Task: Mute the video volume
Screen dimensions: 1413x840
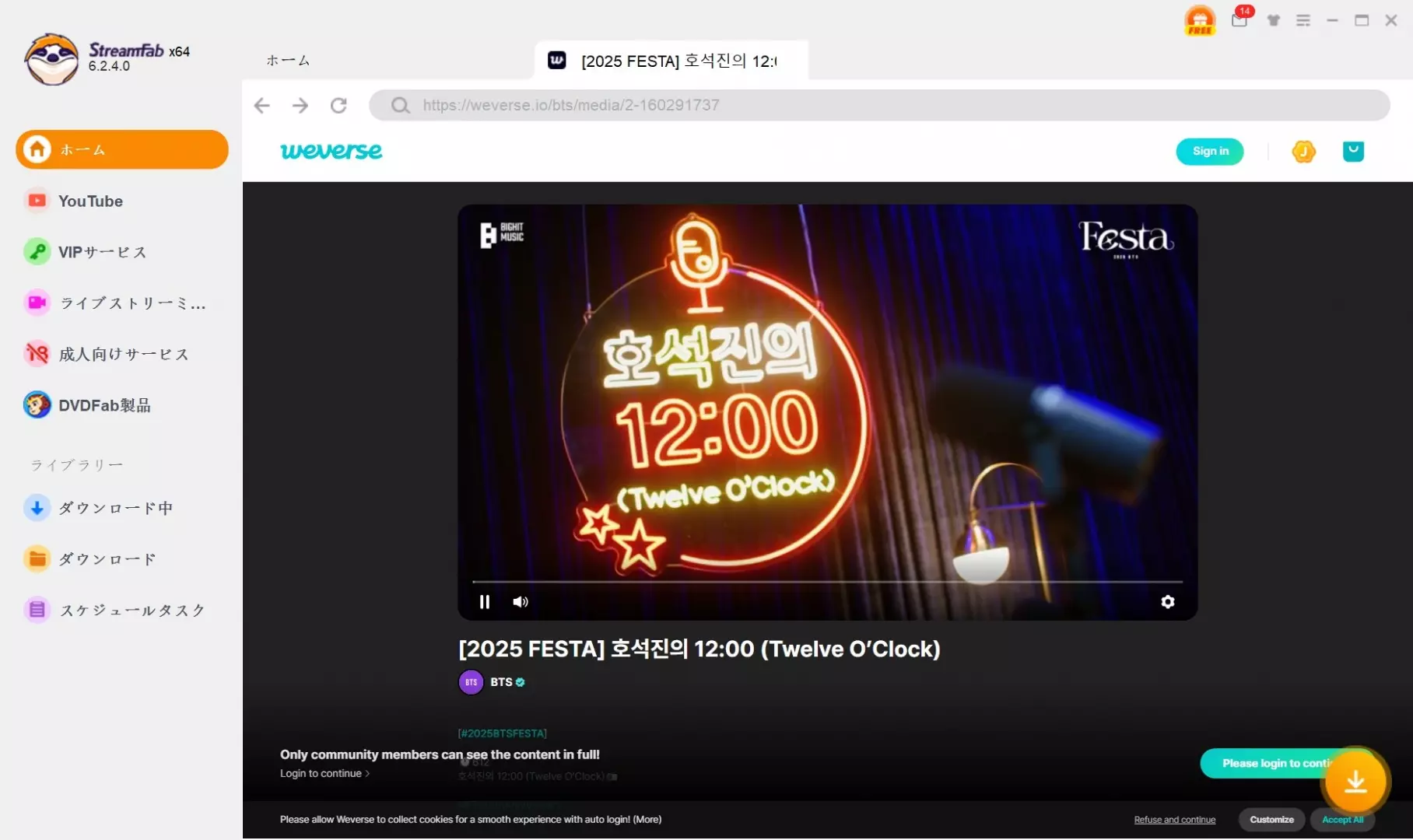Action: coord(521,601)
